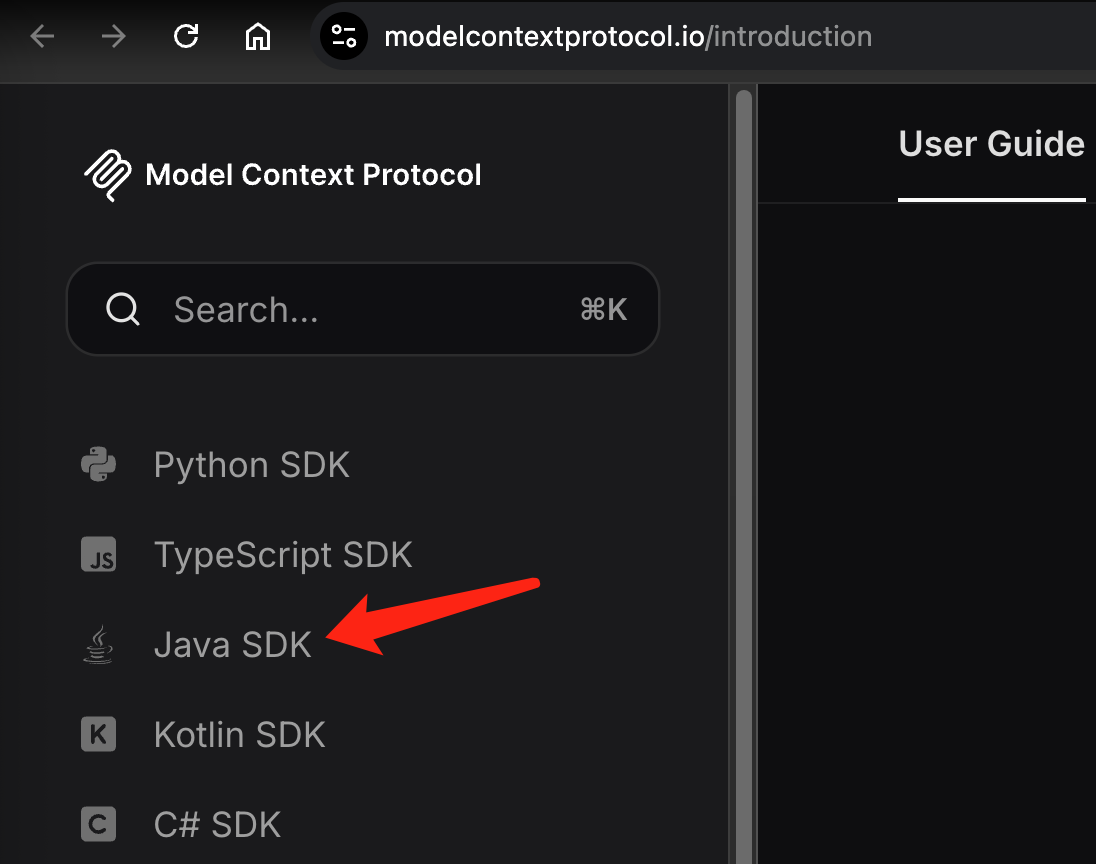
Task: Click the Python SDK logo icon
Action: point(98,464)
